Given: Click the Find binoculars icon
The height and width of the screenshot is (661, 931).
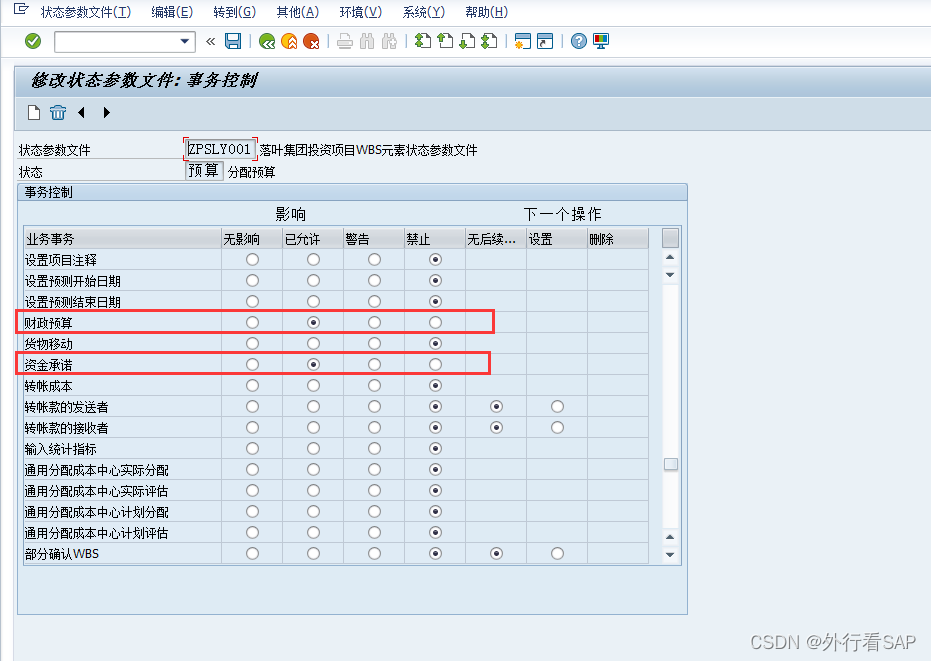Looking at the screenshot, I should pos(367,41).
